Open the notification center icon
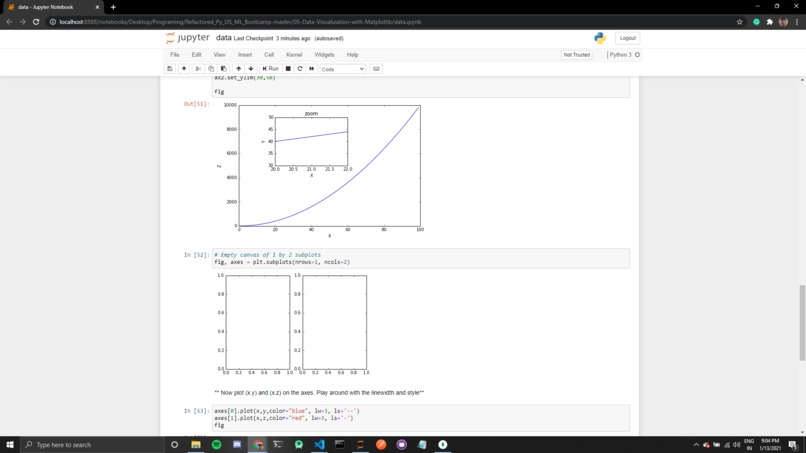This screenshot has width=806, height=453. click(x=793, y=445)
